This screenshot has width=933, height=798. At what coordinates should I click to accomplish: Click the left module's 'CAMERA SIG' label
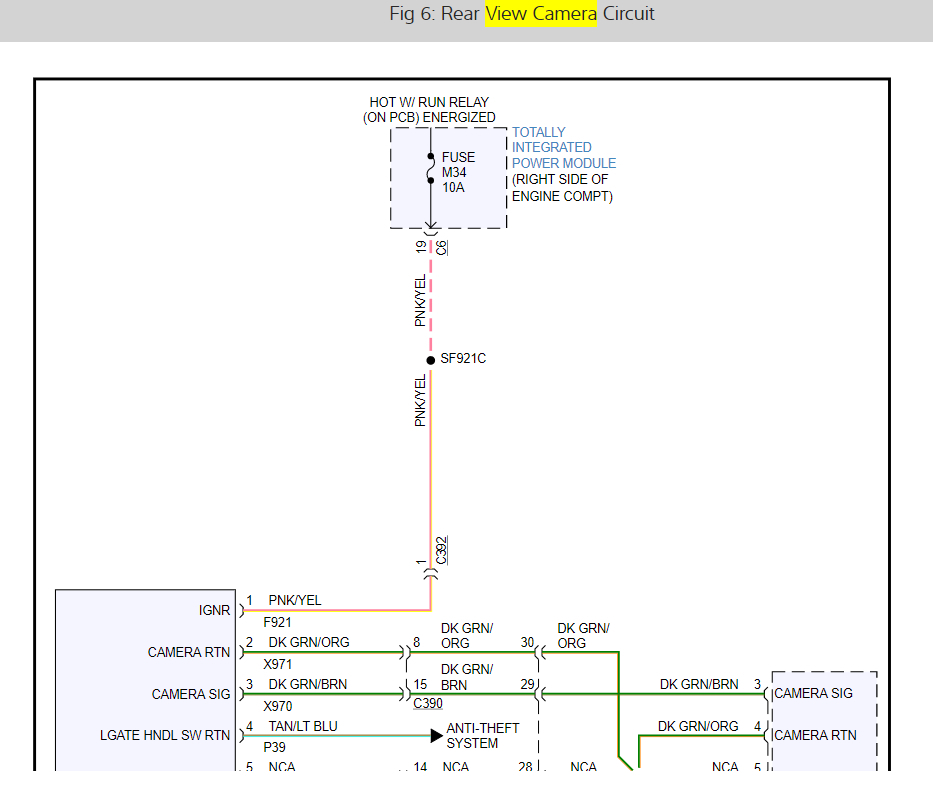pyautogui.click(x=190, y=694)
